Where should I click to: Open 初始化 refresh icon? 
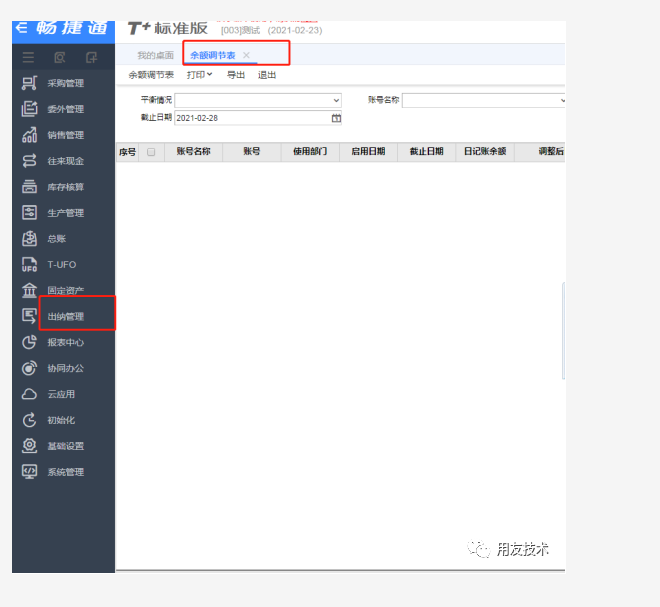[x=29, y=420]
